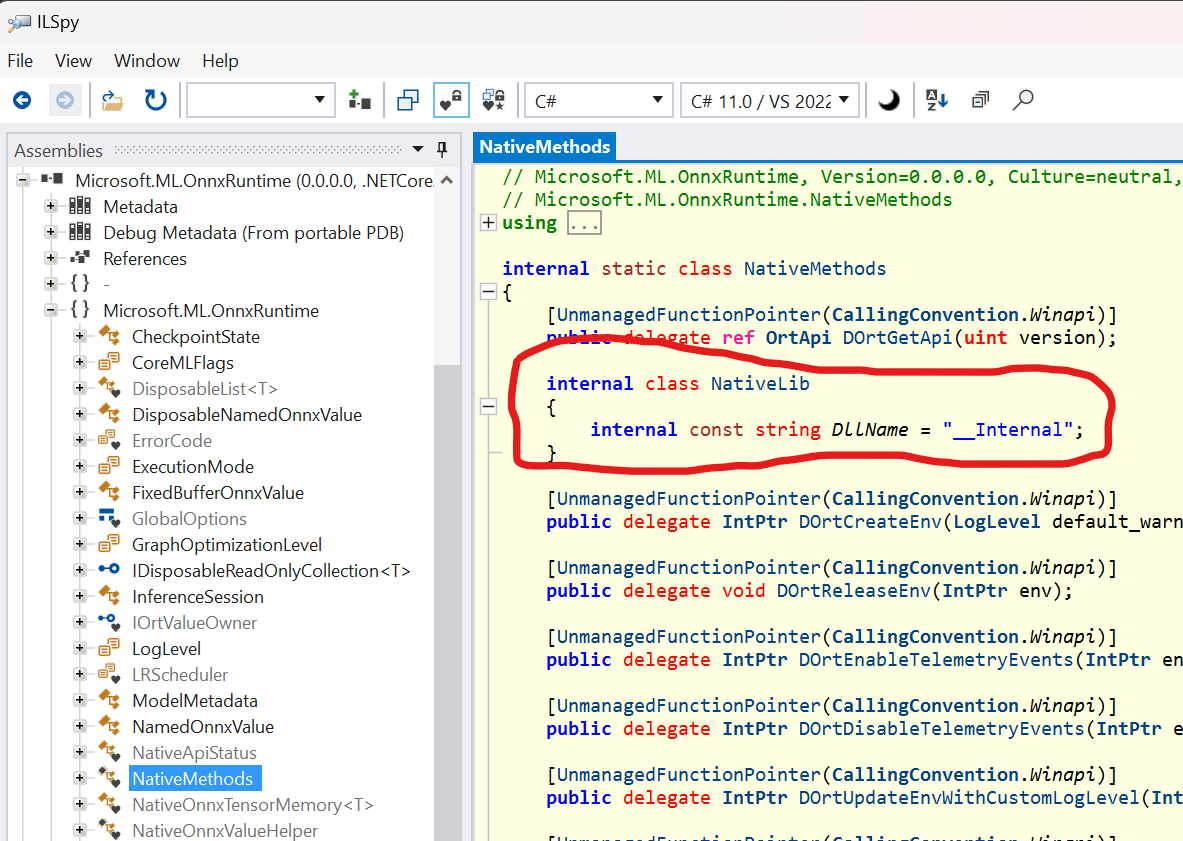Expand the CheckpointState class node

click(x=79, y=336)
